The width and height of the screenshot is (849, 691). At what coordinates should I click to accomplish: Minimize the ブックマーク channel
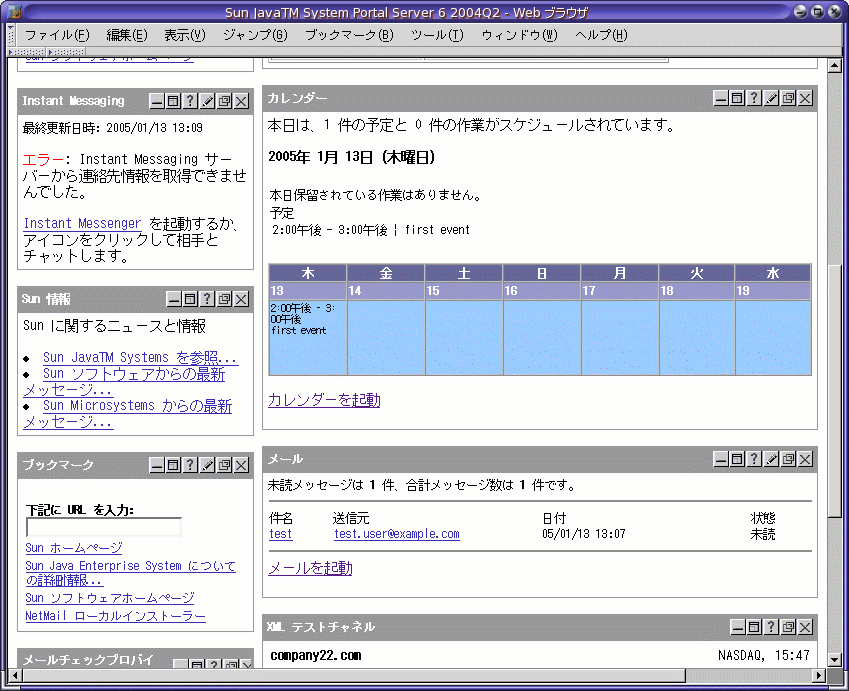click(x=156, y=465)
